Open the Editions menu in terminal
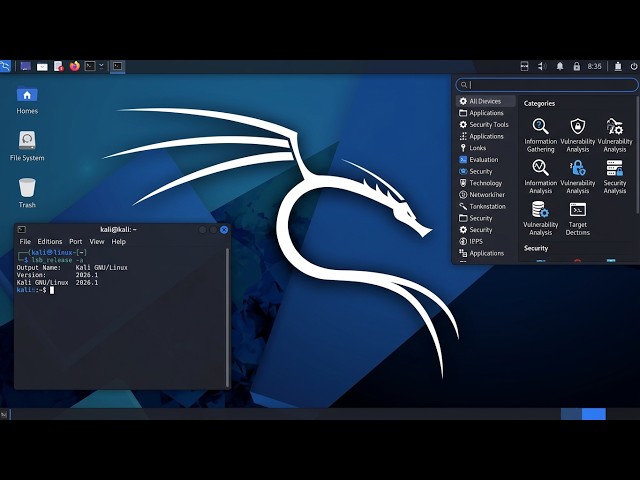This screenshot has height=480, width=640. coord(50,242)
